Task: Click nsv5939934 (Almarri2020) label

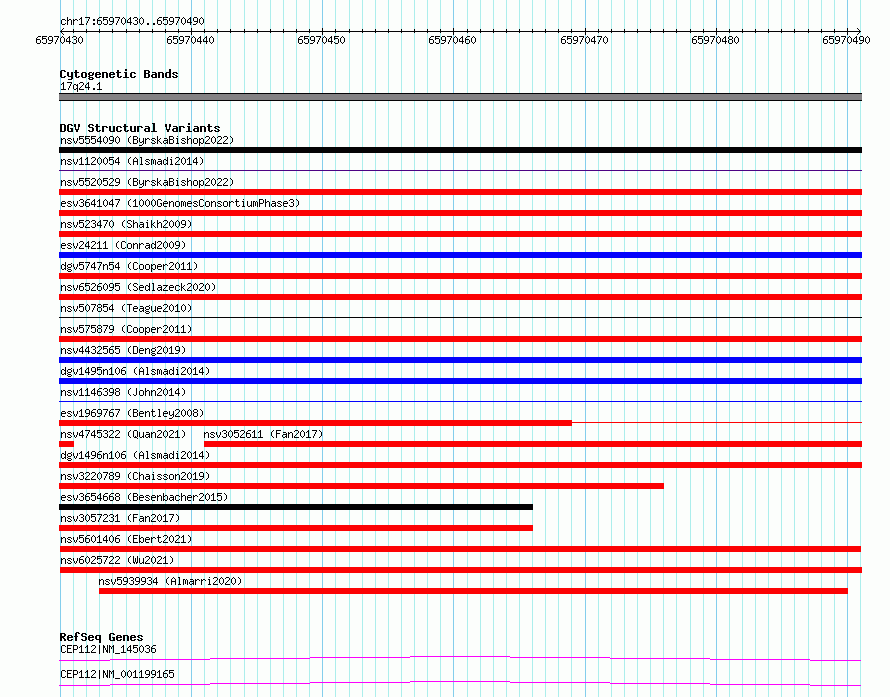Action: coord(170,581)
